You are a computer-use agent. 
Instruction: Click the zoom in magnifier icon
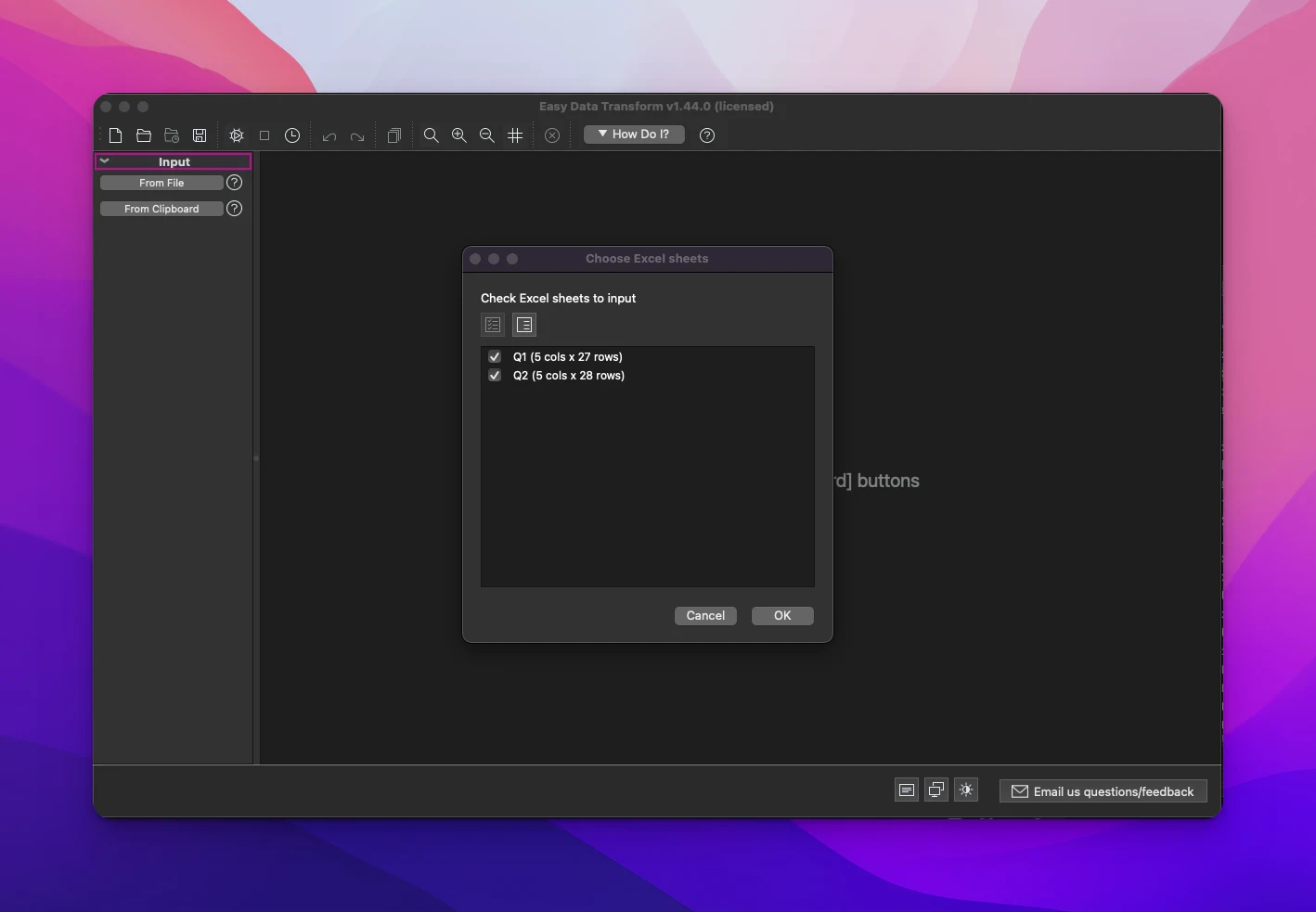458,135
